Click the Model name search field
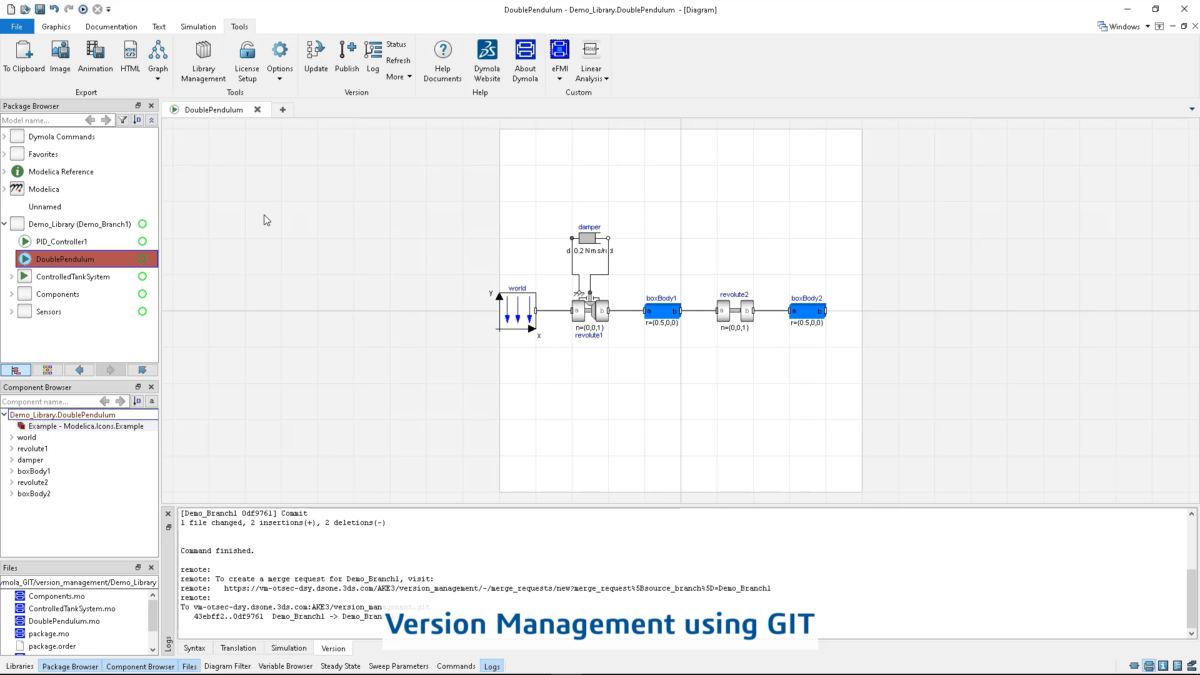 (40, 120)
